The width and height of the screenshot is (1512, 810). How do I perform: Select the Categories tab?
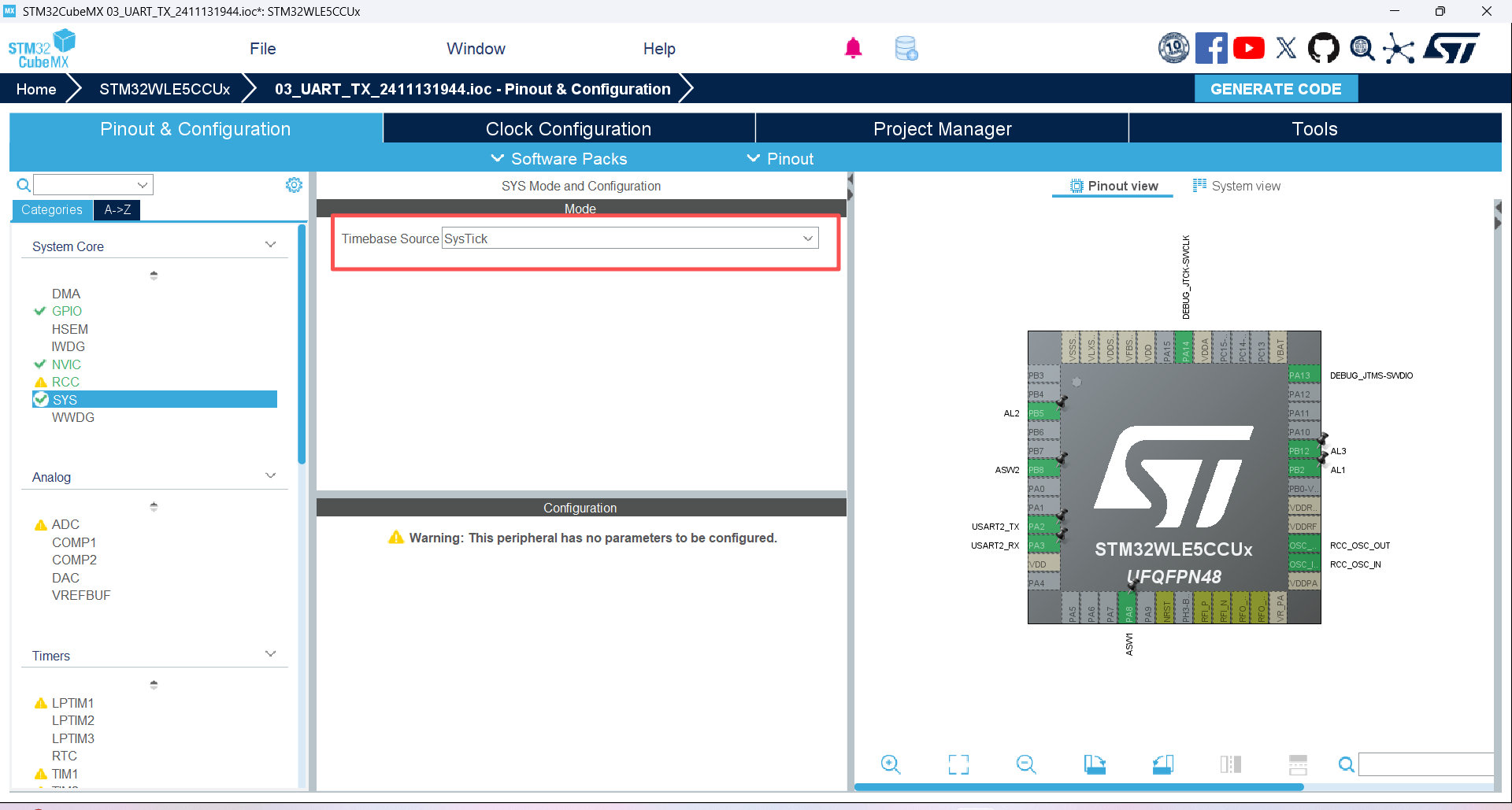[52, 209]
